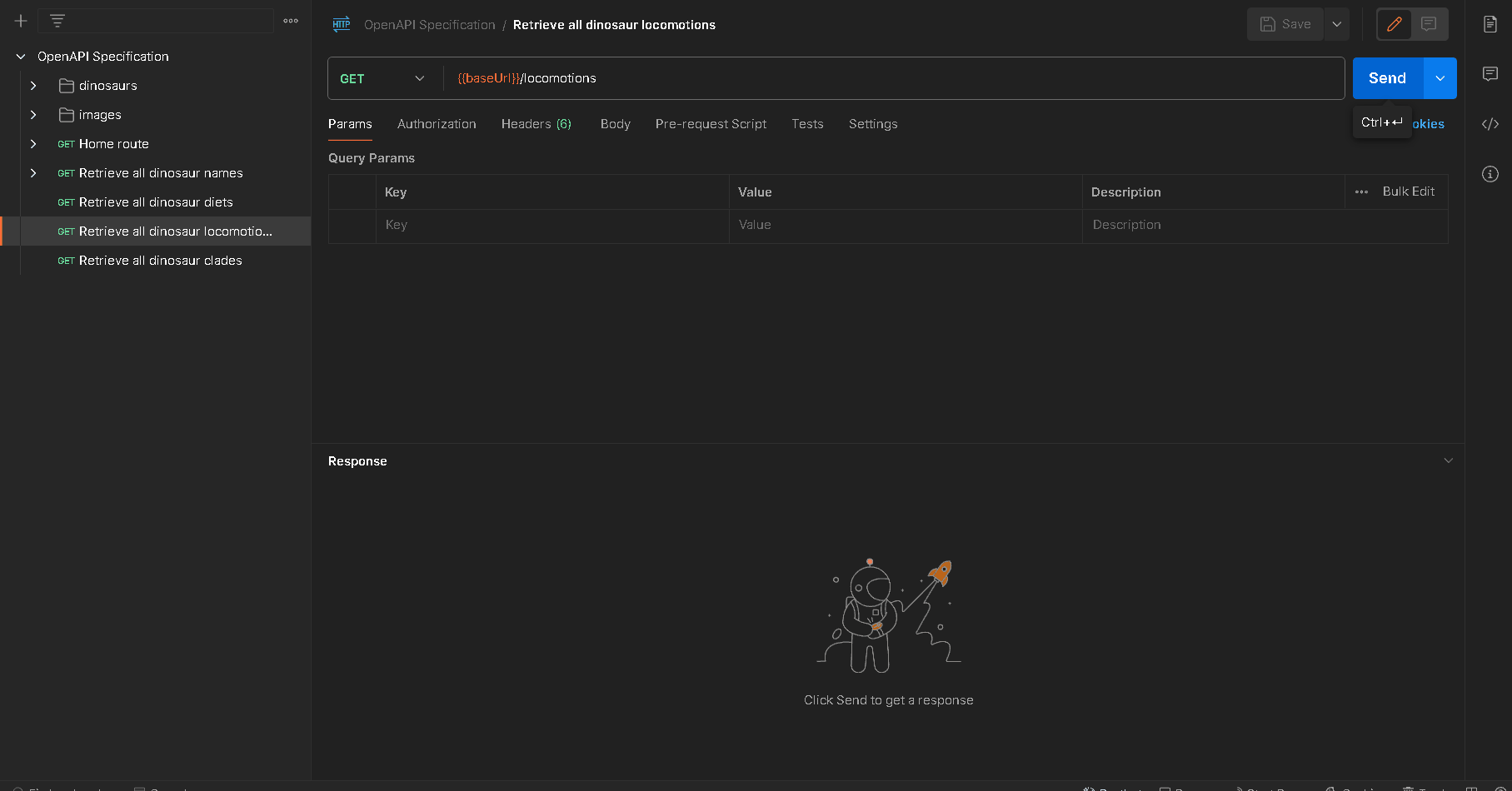Collapse the OpenAPI Specification collection
1512x791 pixels.
click(x=21, y=57)
